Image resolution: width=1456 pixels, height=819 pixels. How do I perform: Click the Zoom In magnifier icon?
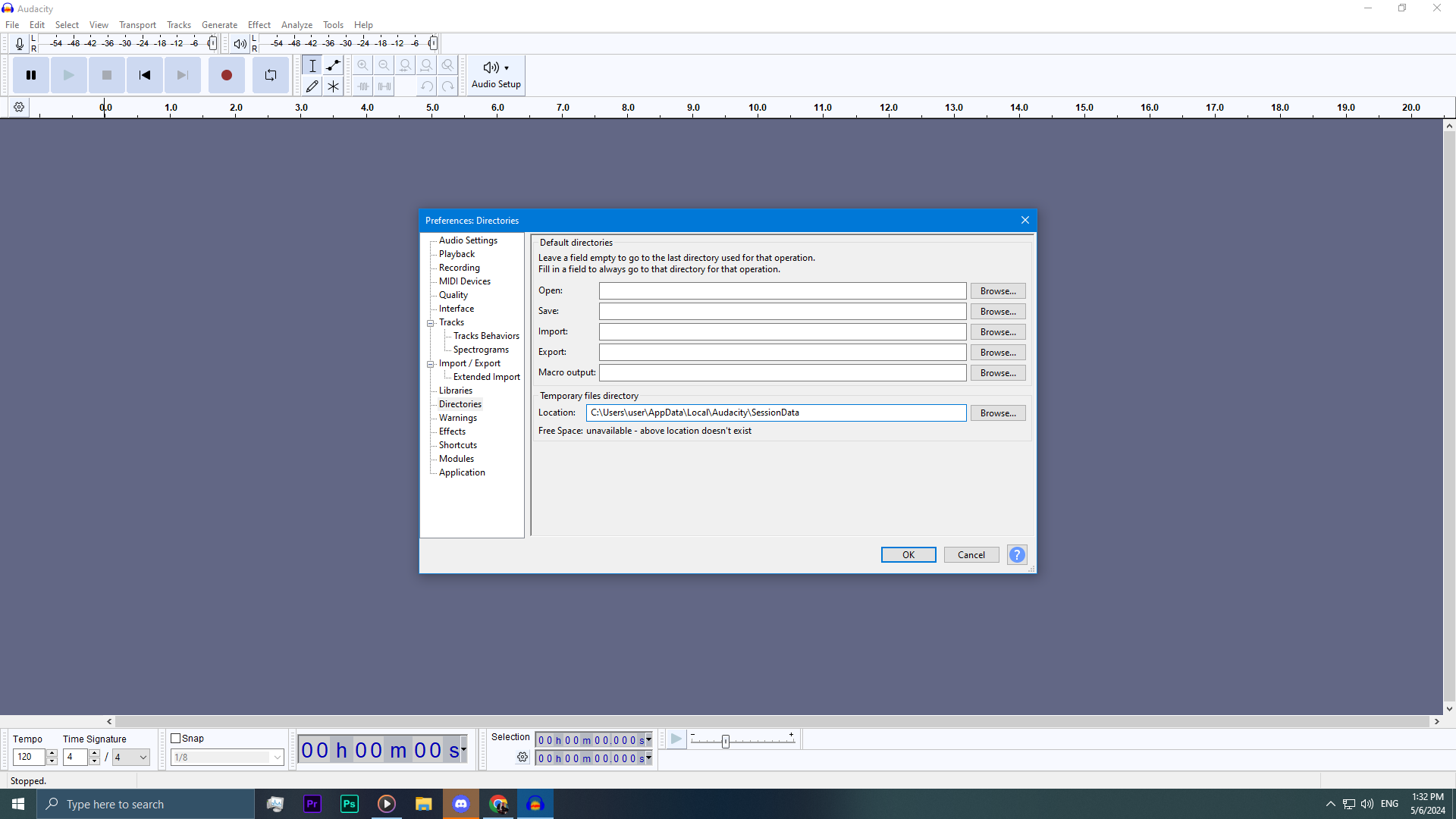(x=362, y=65)
